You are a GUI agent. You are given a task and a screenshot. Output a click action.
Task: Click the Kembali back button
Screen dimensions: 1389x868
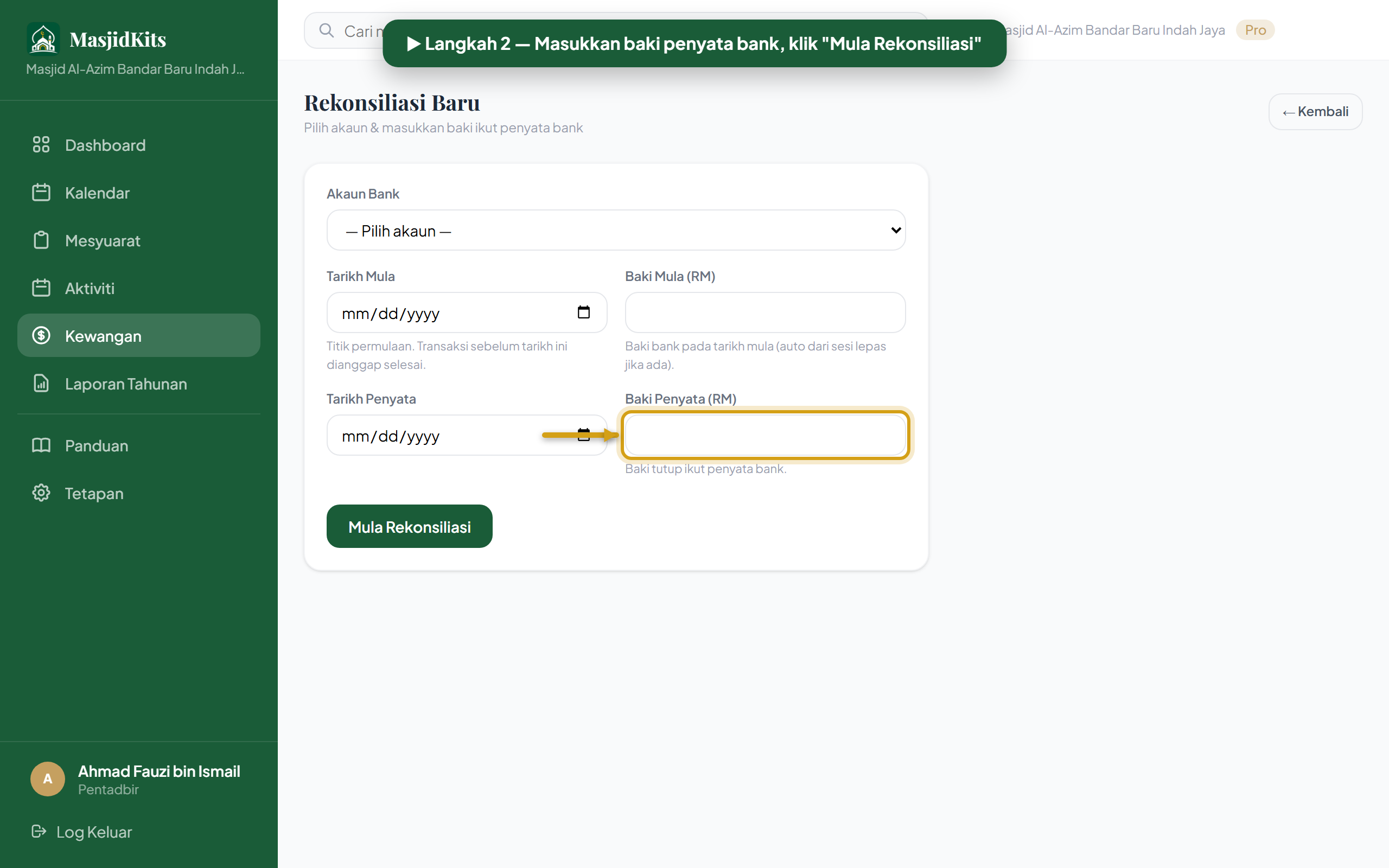tap(1315, 111)
